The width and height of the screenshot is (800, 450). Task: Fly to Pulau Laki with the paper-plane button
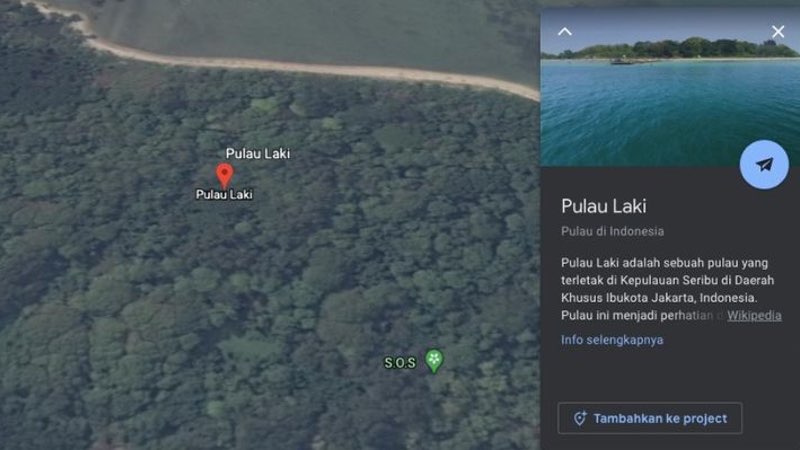click(x=764, y=165)
